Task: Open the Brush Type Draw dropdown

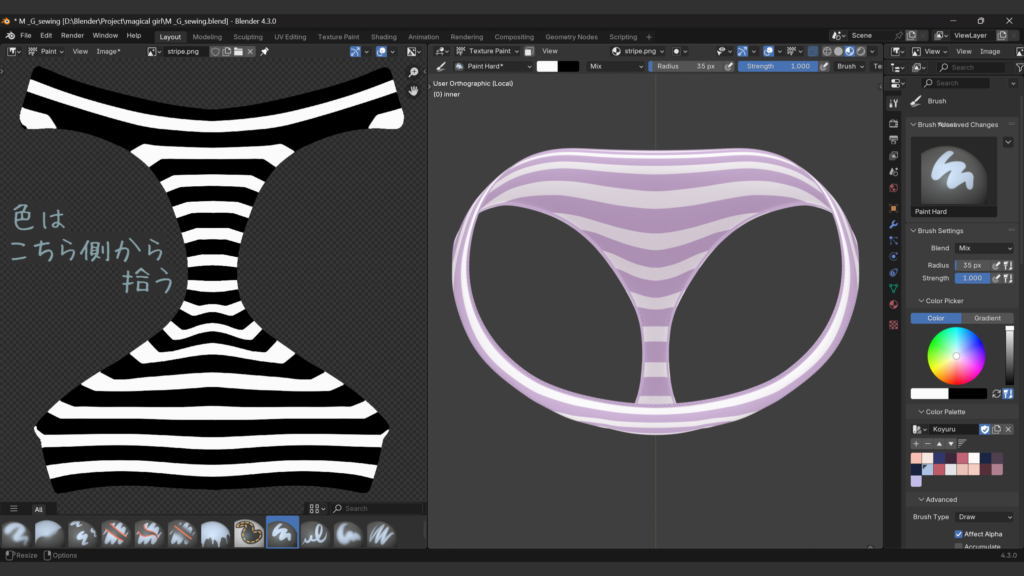Action: pyautogui.click(x=984, y=517)
